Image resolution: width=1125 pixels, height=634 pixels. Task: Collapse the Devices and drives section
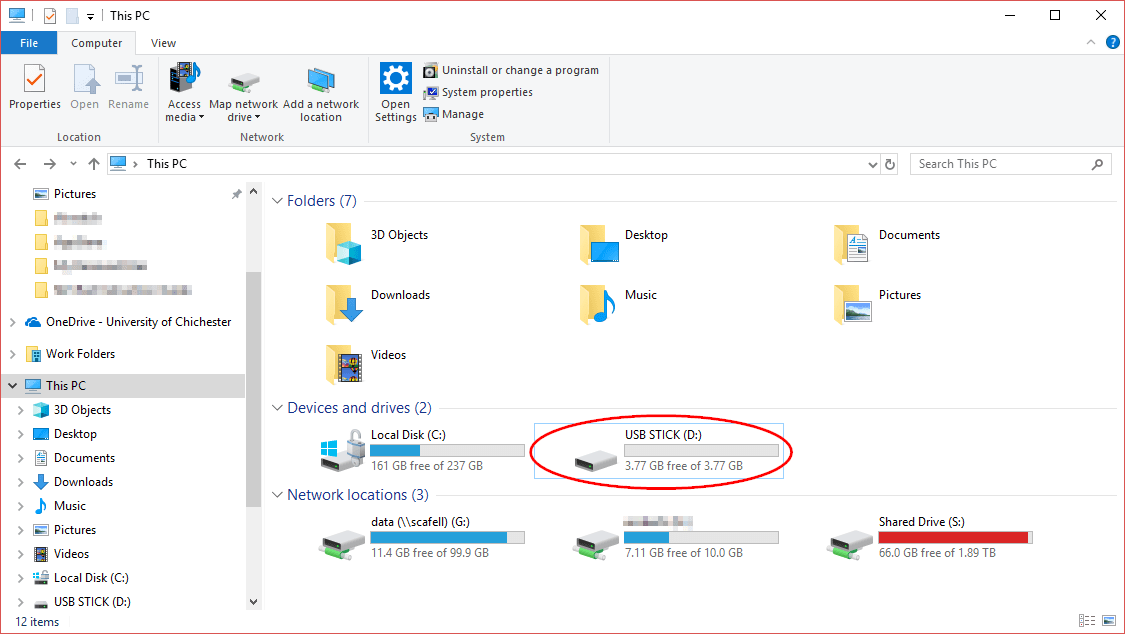[x=277, y=407]
